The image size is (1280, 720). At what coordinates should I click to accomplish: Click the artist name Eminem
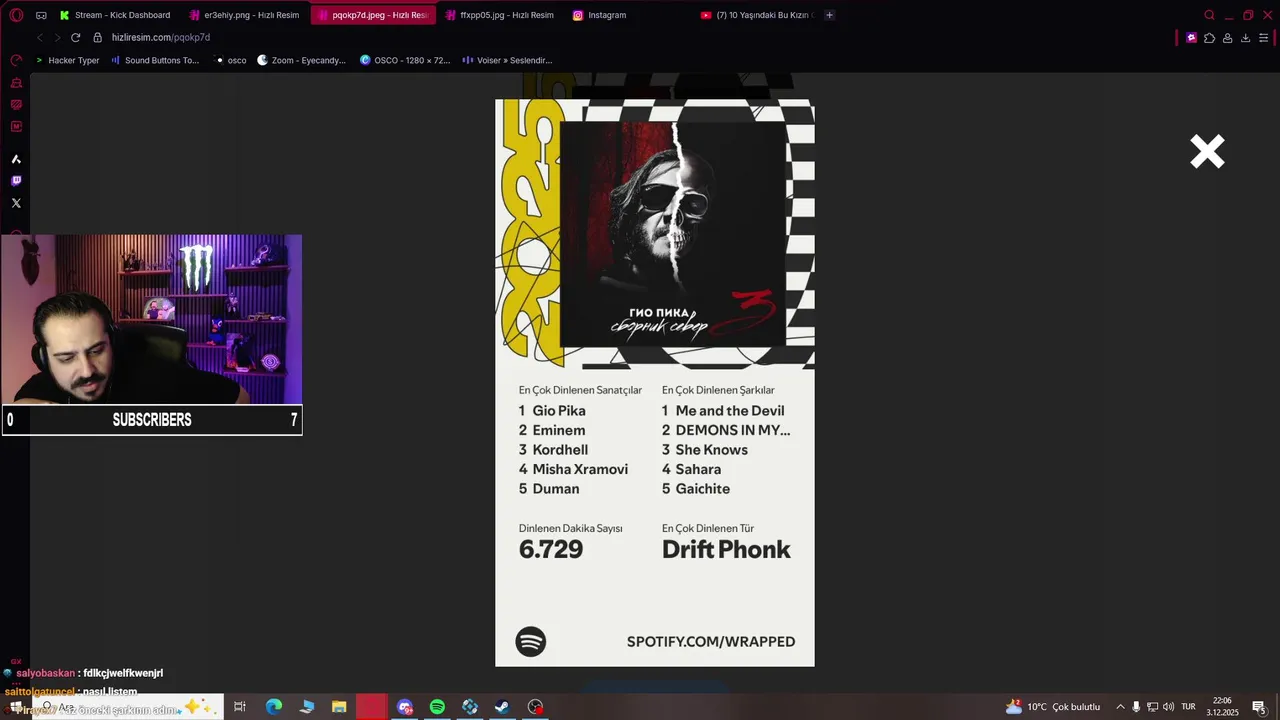click(559, 430)
